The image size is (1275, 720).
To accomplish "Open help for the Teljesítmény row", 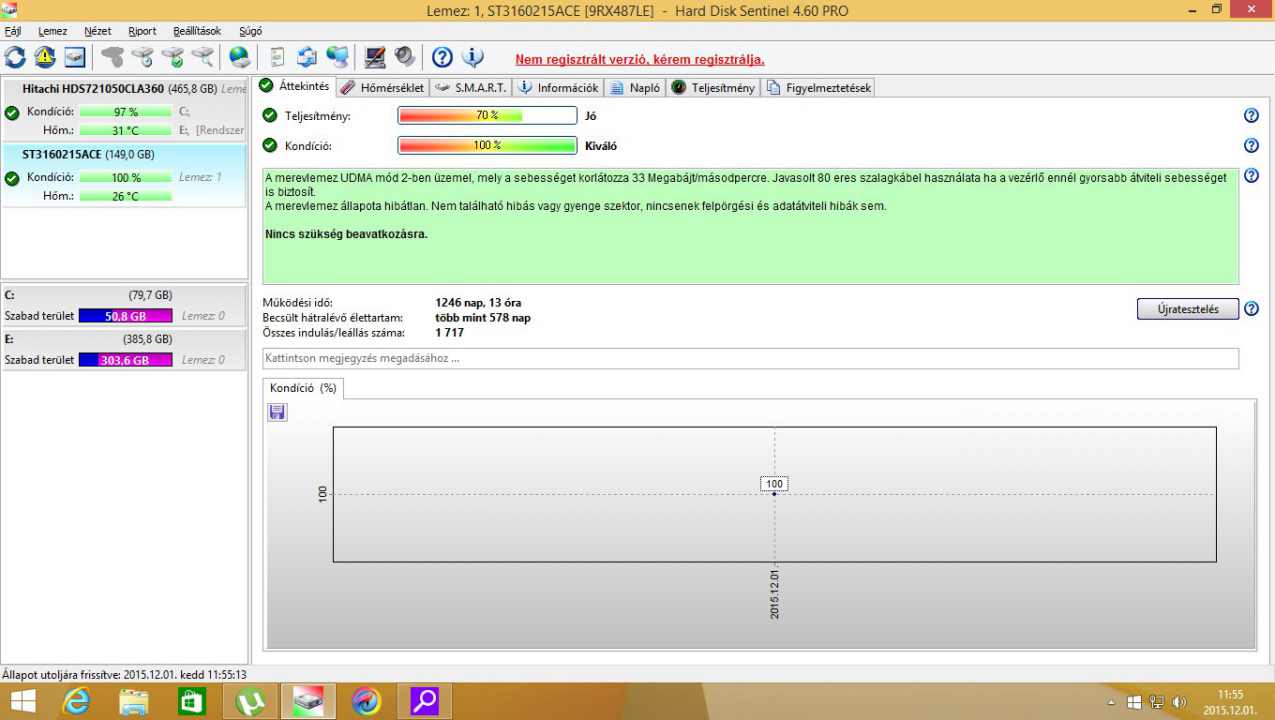I will (1251, 116).
